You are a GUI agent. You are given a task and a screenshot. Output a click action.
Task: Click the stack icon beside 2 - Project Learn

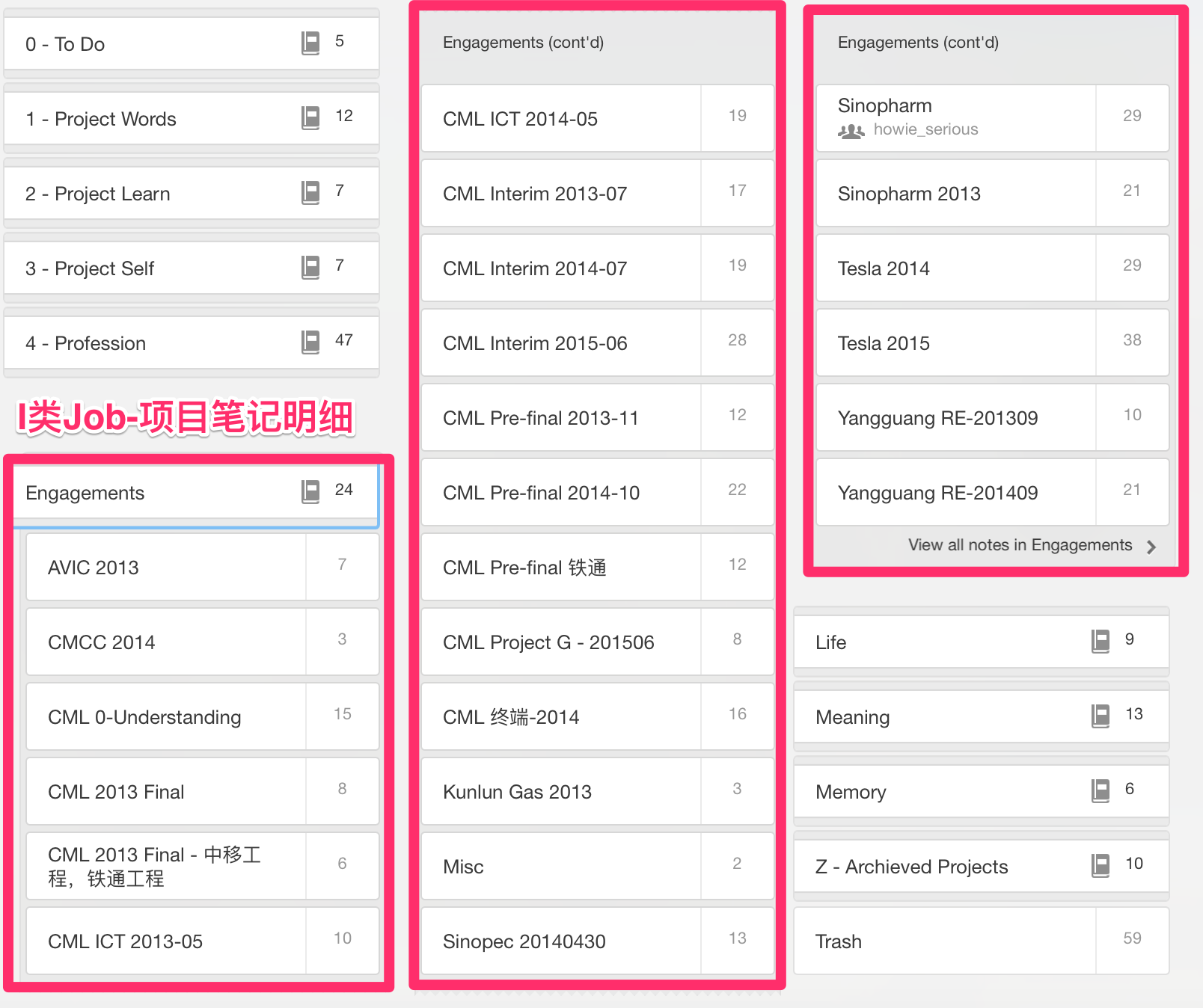[310, 192]
